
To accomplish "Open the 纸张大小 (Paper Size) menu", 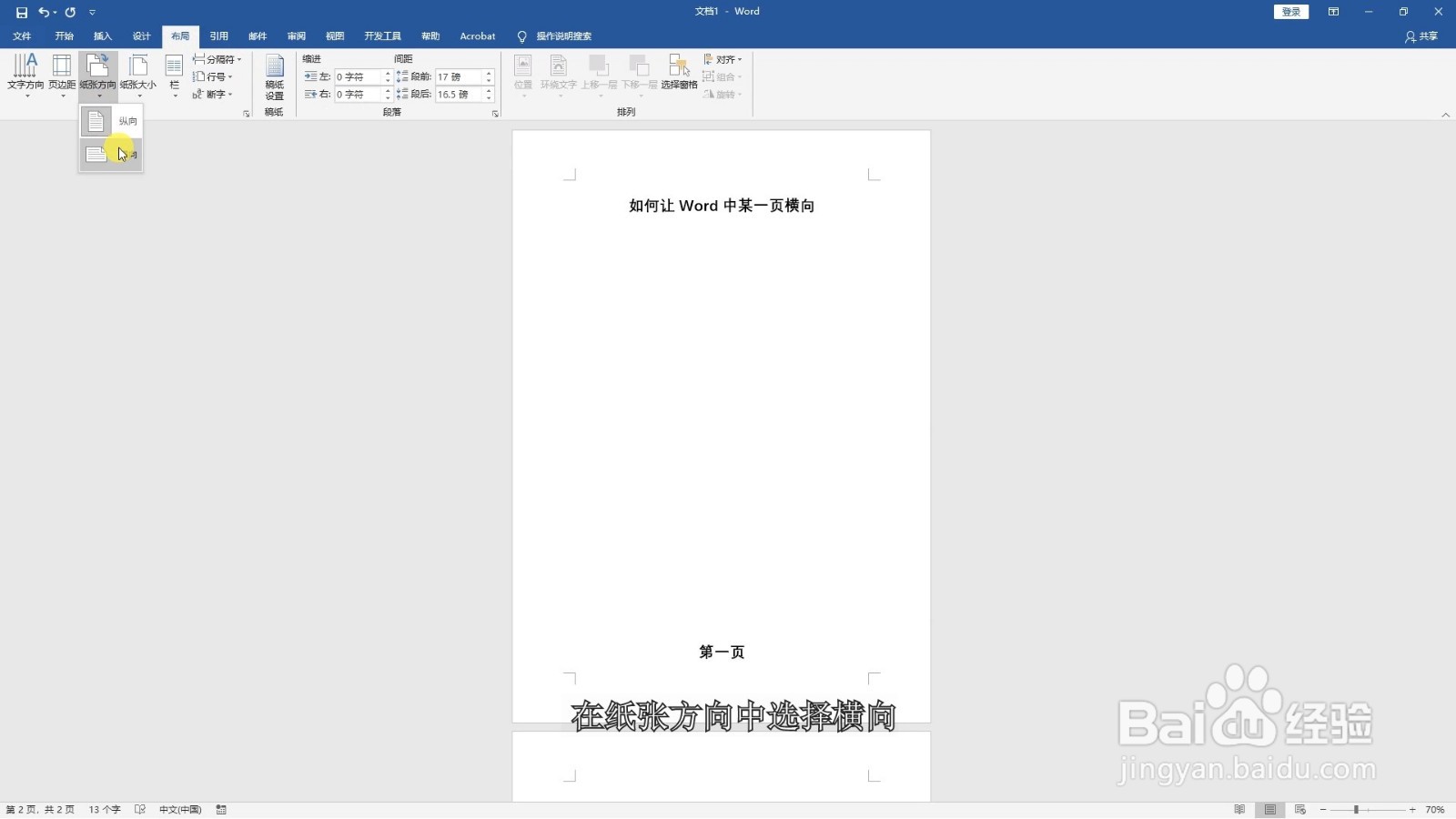I will coord(138,76).
